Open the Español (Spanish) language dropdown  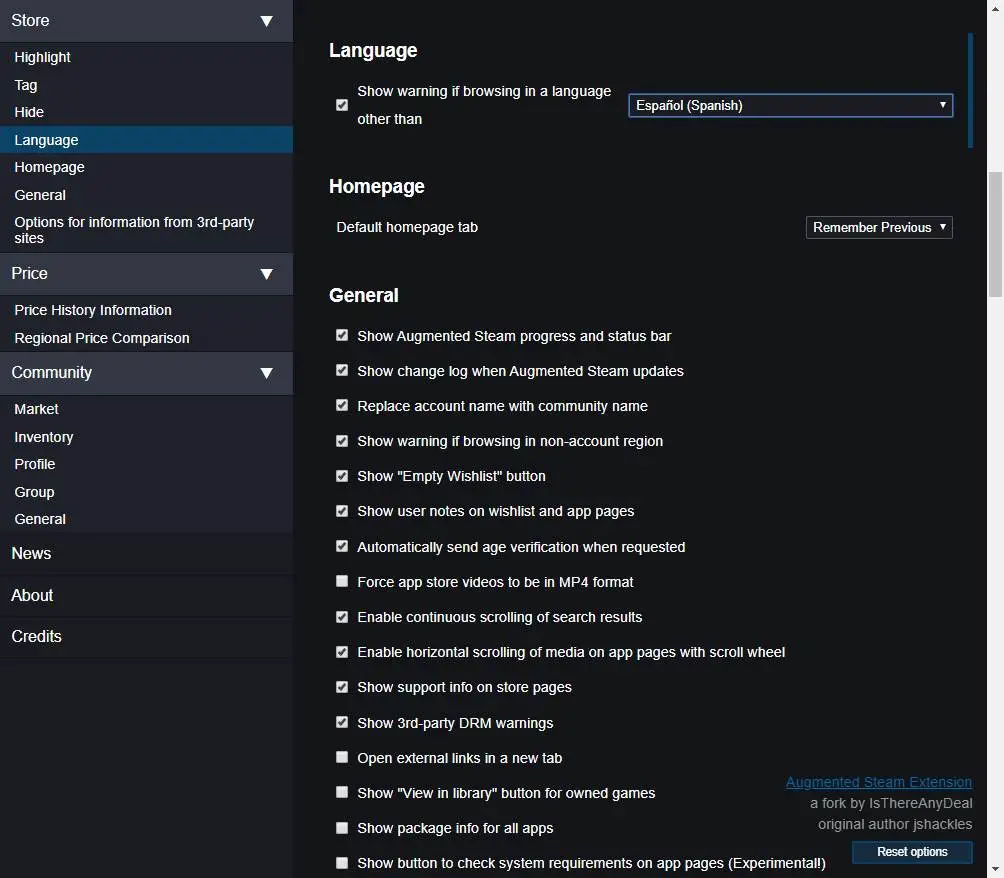[790, 105]
